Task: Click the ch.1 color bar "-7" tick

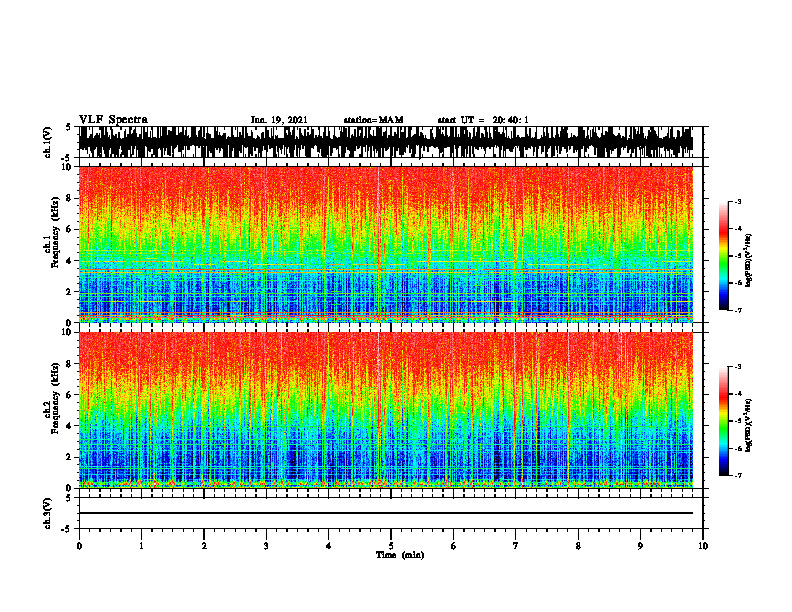Action: click(x=737, y=310)
